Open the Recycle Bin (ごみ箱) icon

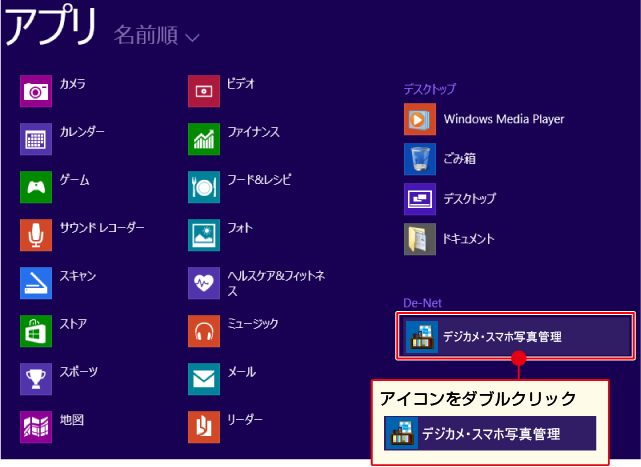[x=420, y=159]
